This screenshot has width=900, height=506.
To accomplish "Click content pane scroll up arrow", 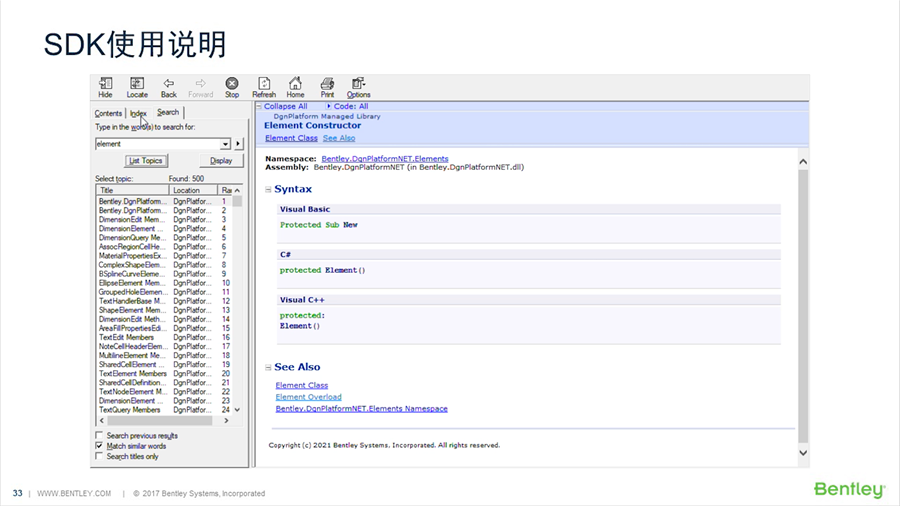I will point(803,162).
